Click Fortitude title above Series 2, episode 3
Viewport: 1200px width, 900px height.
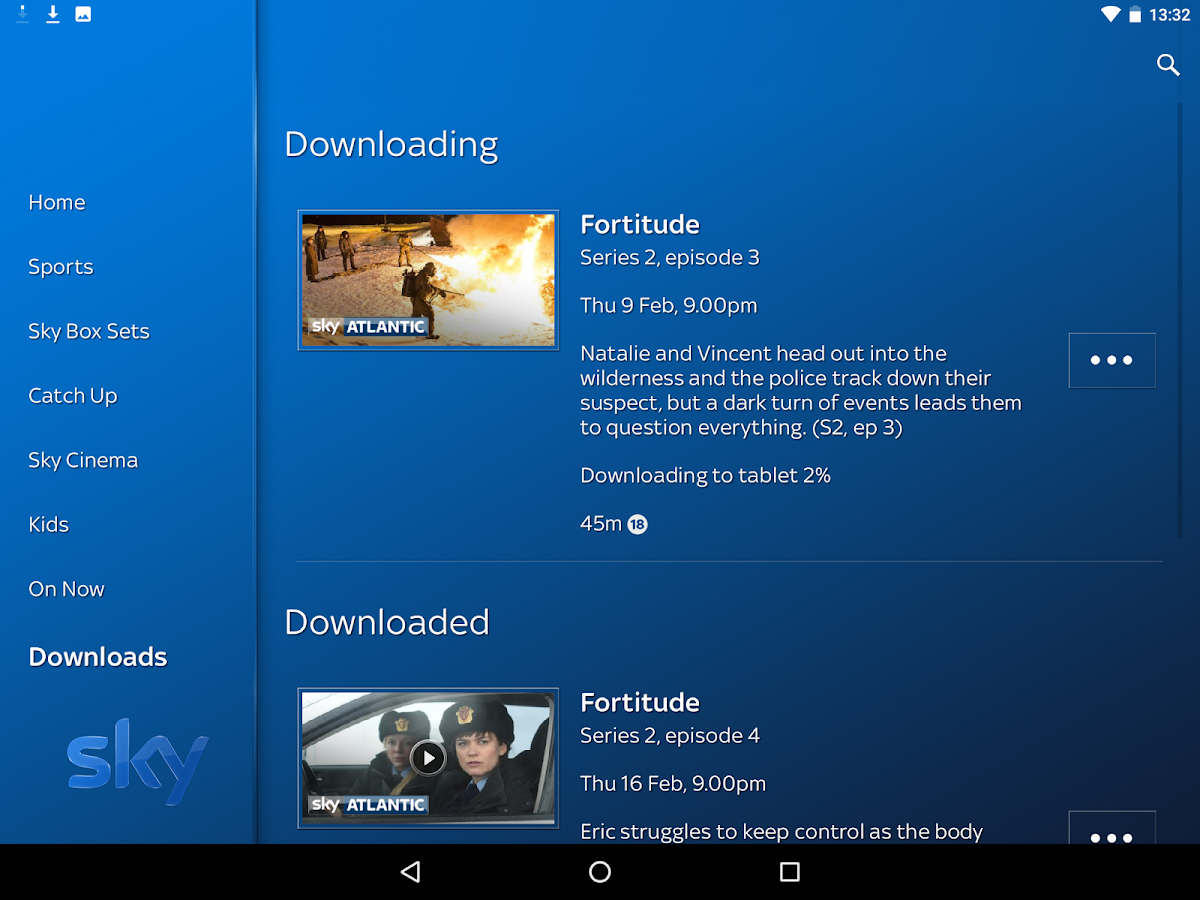coord(640,224)
